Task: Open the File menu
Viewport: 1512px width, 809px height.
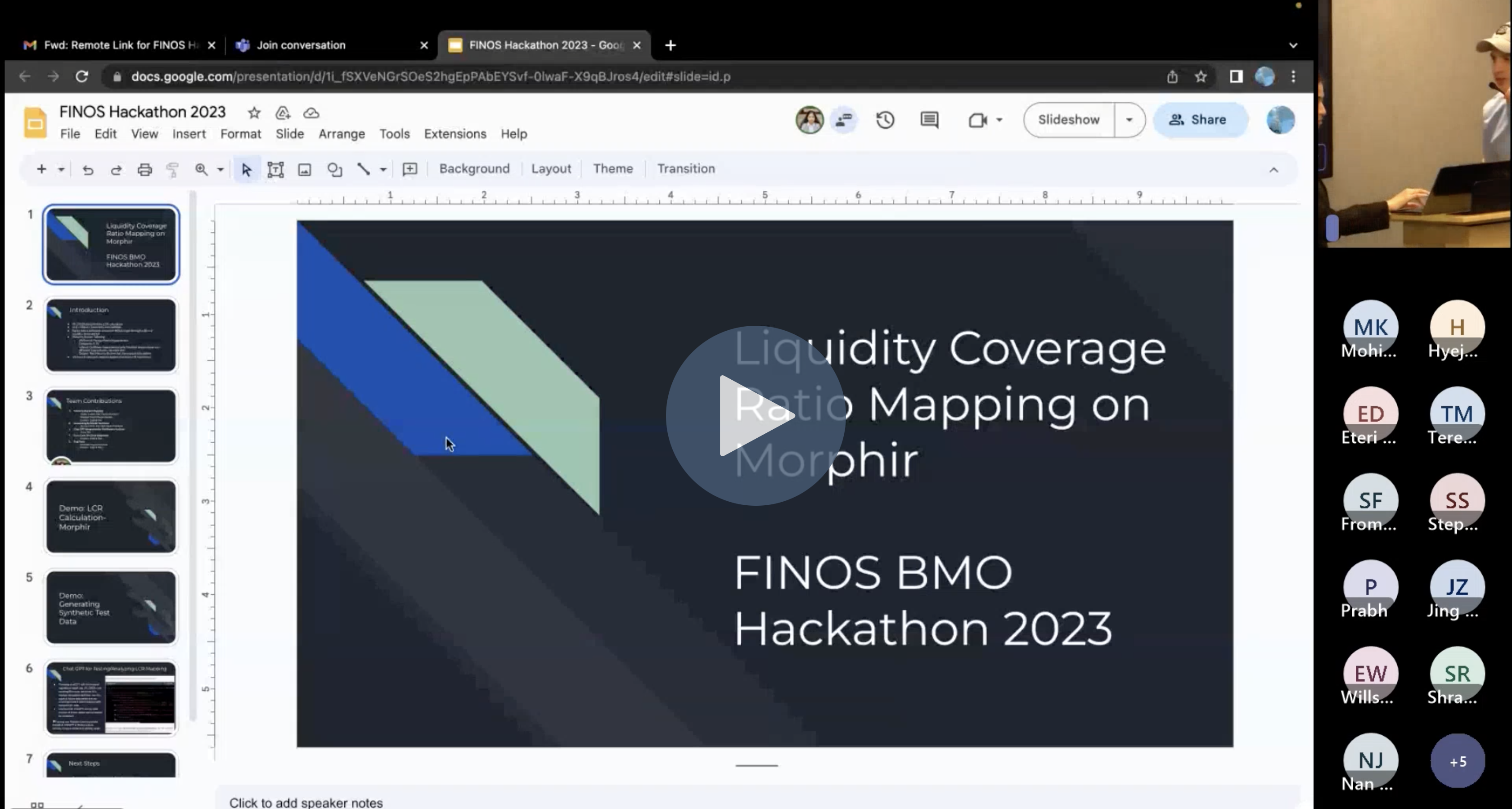Action: (70, 134)
